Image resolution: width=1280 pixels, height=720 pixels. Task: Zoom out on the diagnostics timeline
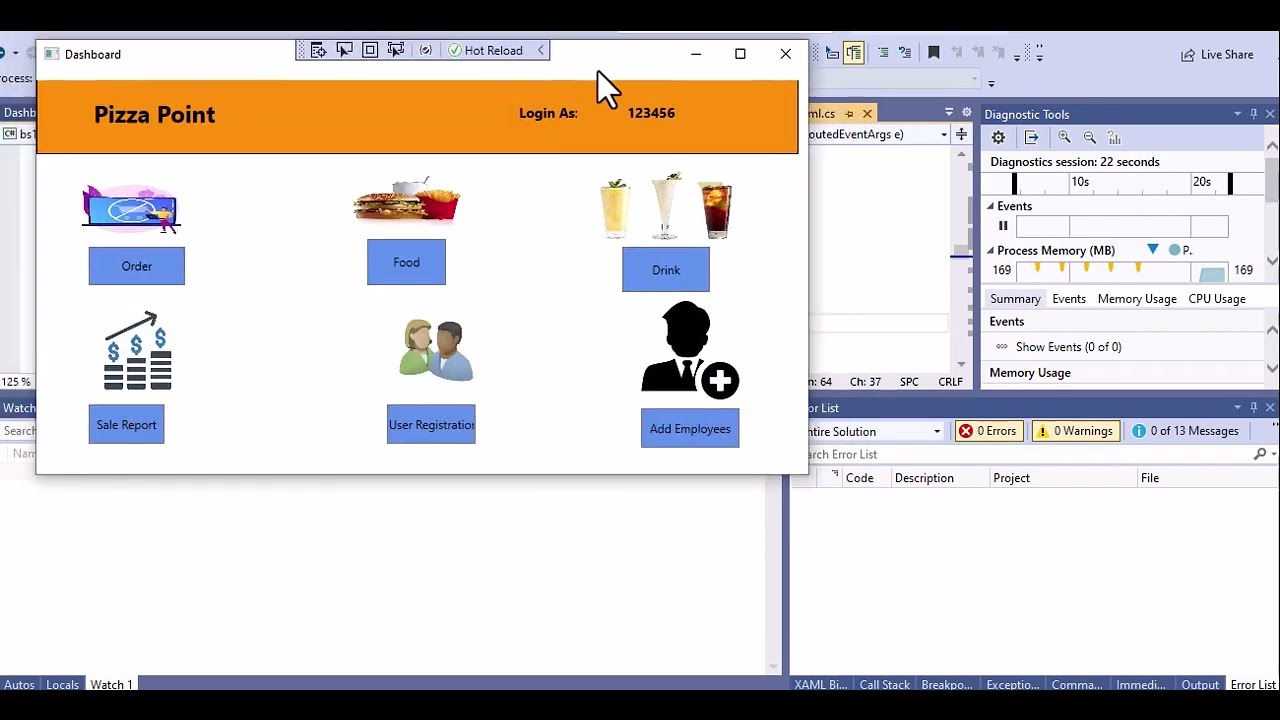click(x=1090, y=138)
